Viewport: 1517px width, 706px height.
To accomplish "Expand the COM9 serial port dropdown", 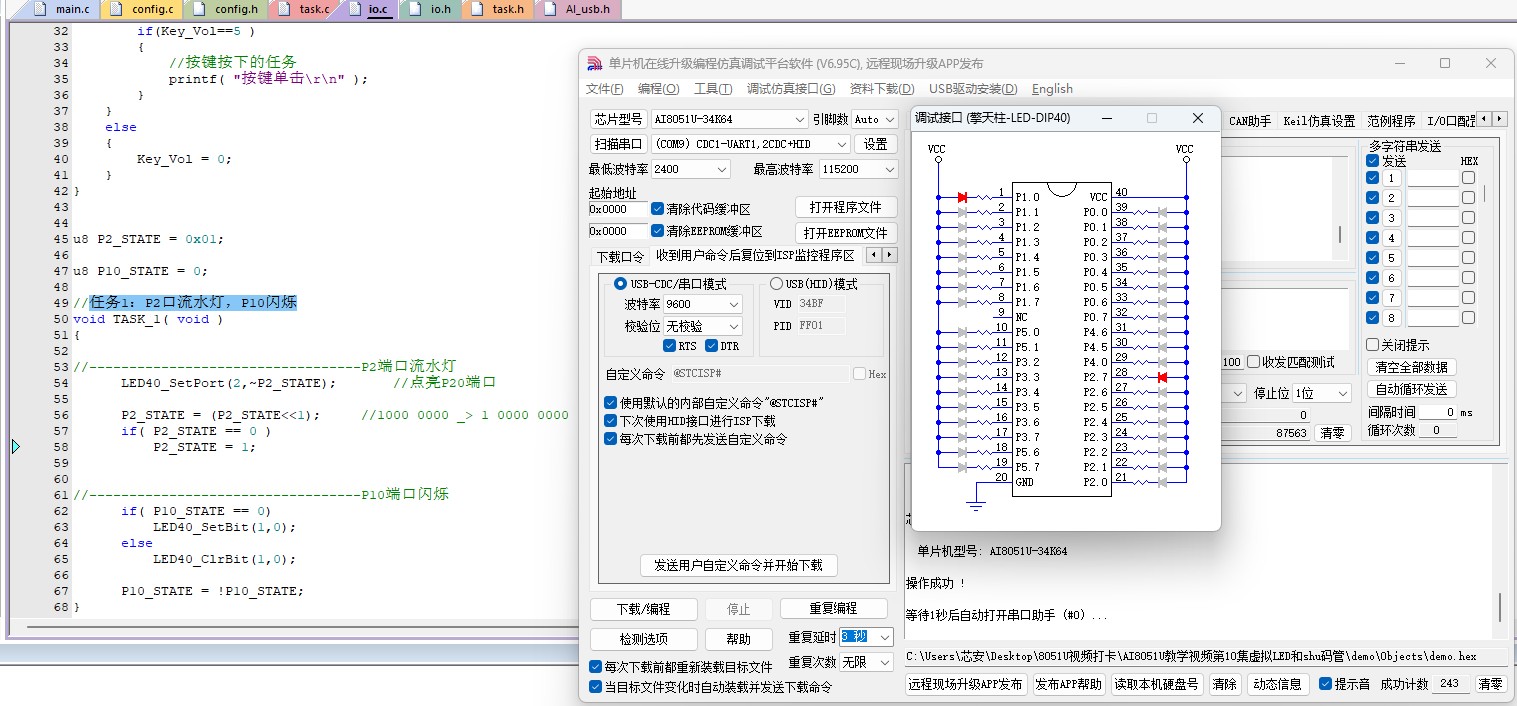I will click(750, 144).
